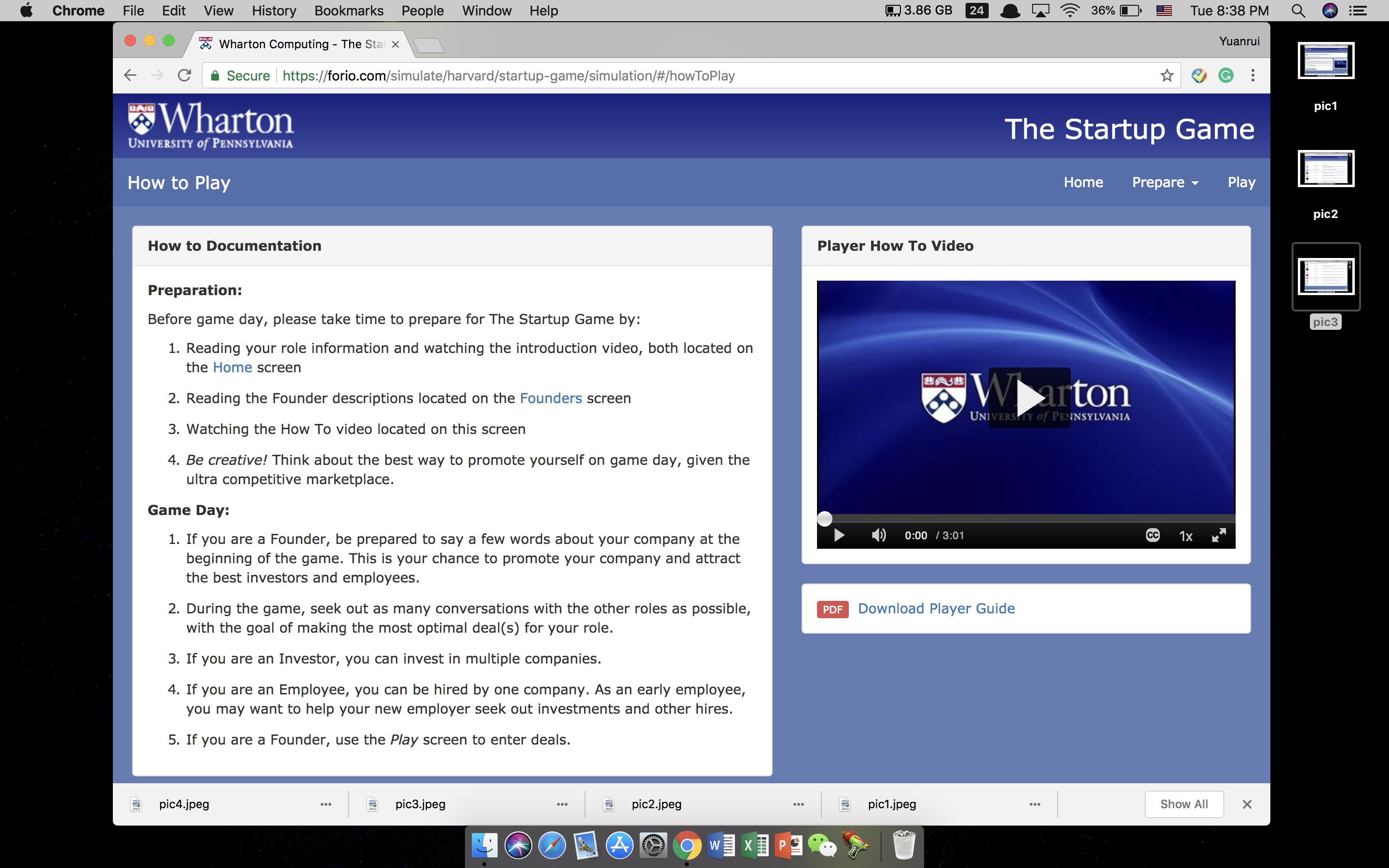Toggle closed captions on the video

(x=1153, y=535)
